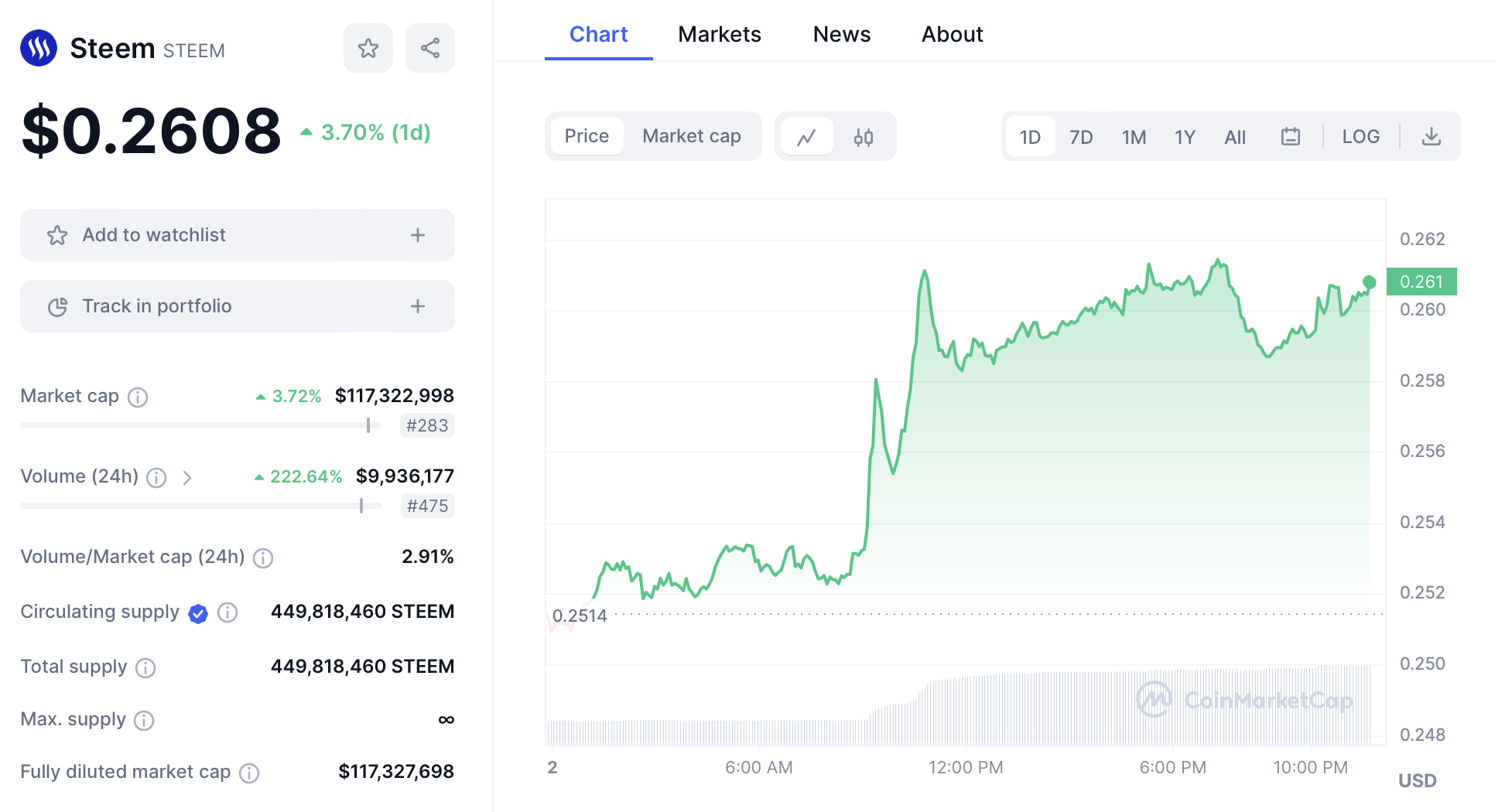The width and height of the screenshot is (1495, 812).
Task: Switch chart to Market cap
Action: pyautogui.click(x=691, y=136)
